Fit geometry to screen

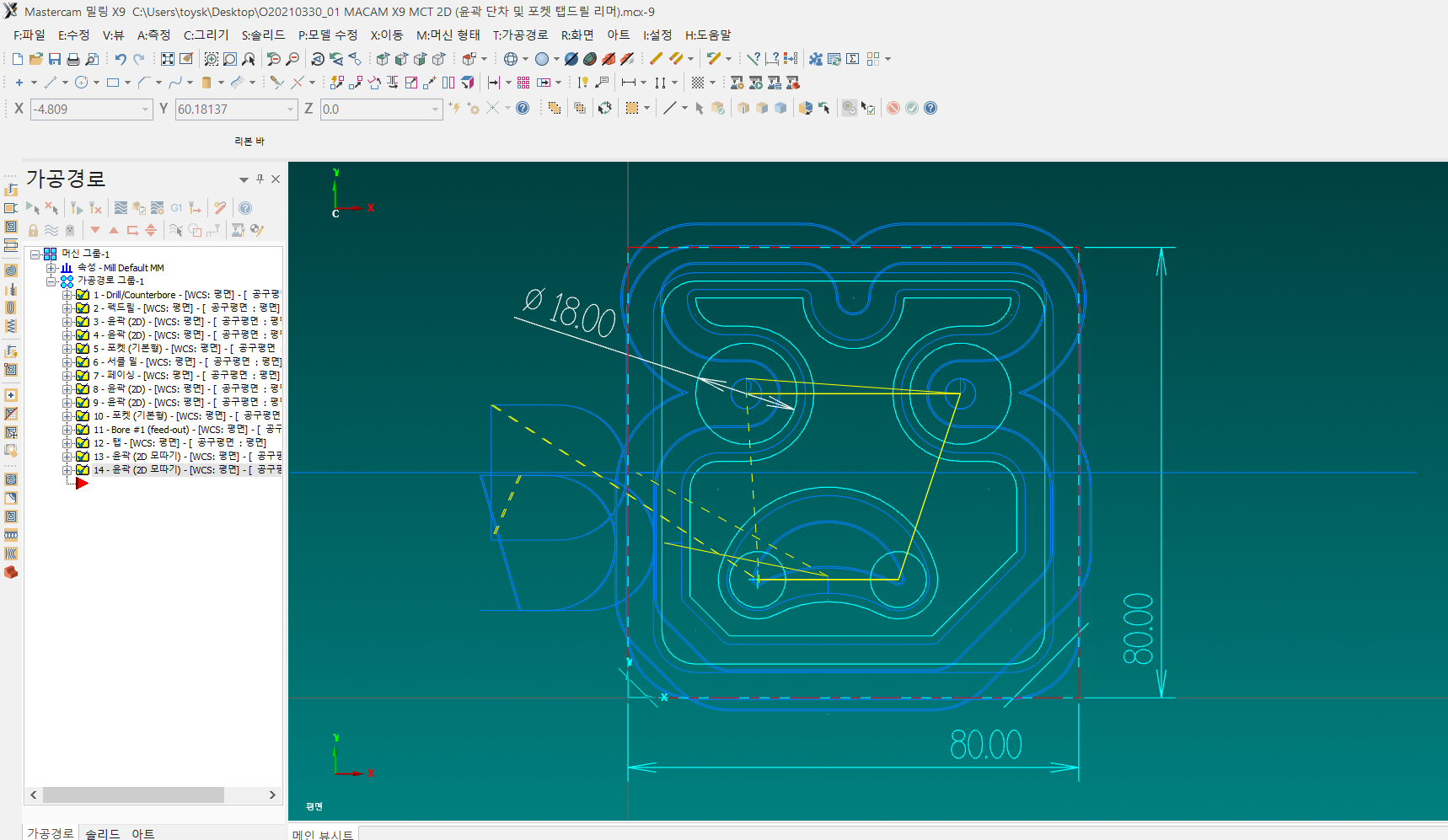tap(168, 59)
